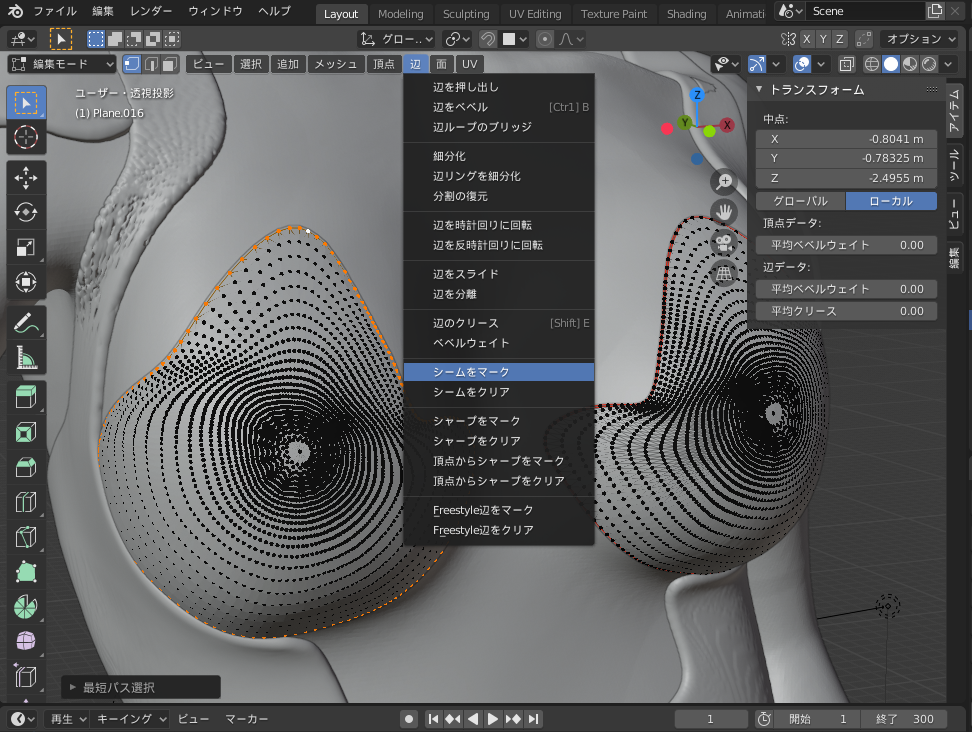Select the Measure tool
972x732 pixels.
pos(26,358)
